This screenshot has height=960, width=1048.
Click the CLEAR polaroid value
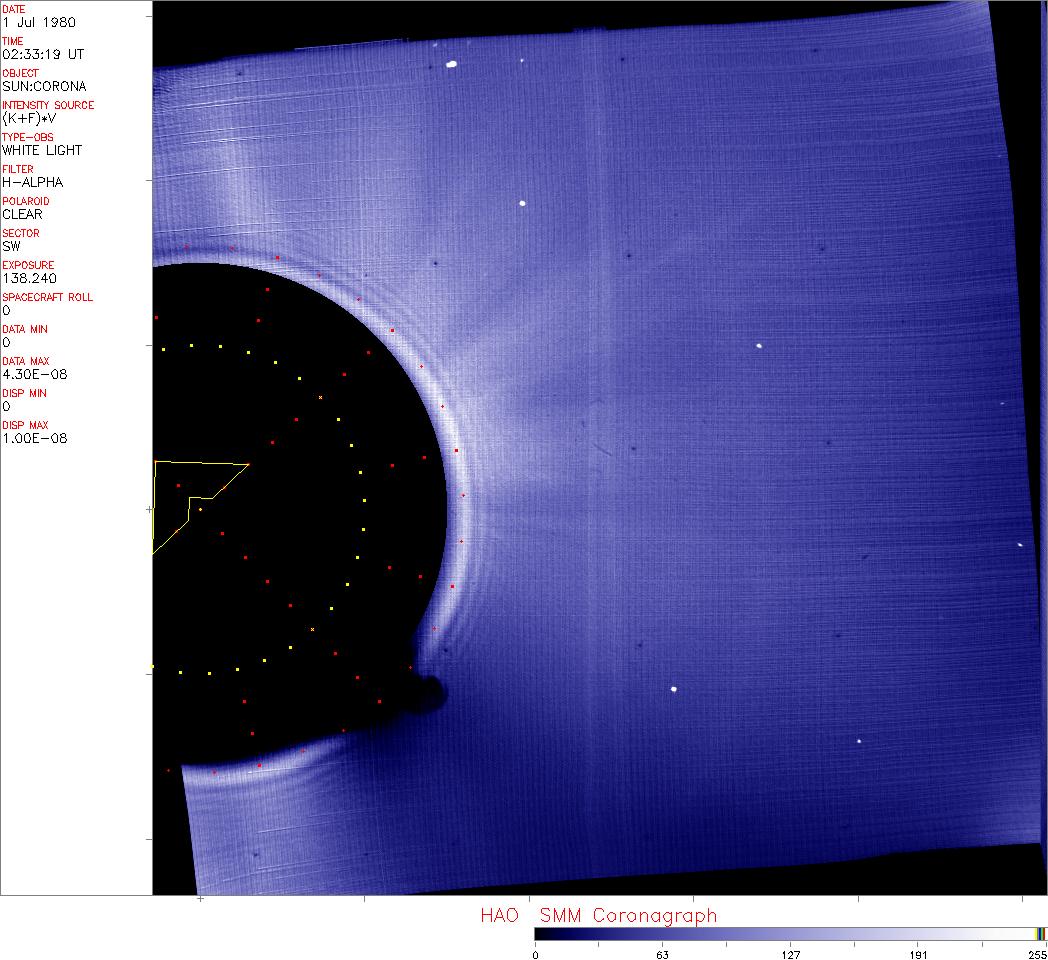coord(22,214)
